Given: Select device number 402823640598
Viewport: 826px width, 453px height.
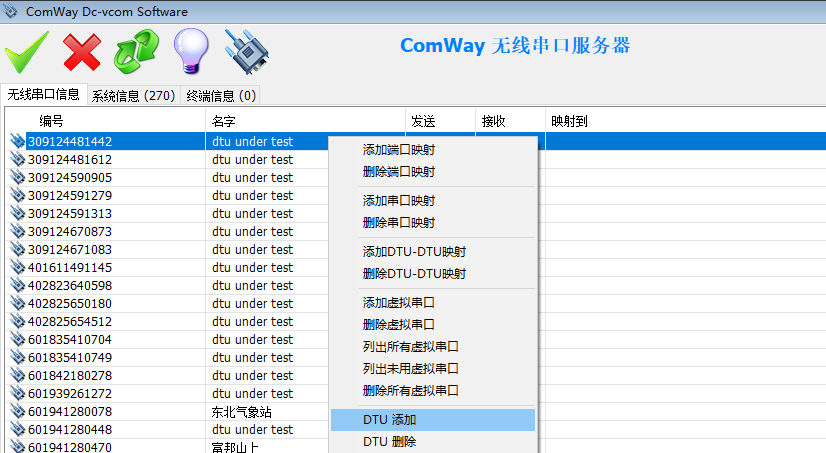Looking at the screenshot, I should (x=70, y=285).
